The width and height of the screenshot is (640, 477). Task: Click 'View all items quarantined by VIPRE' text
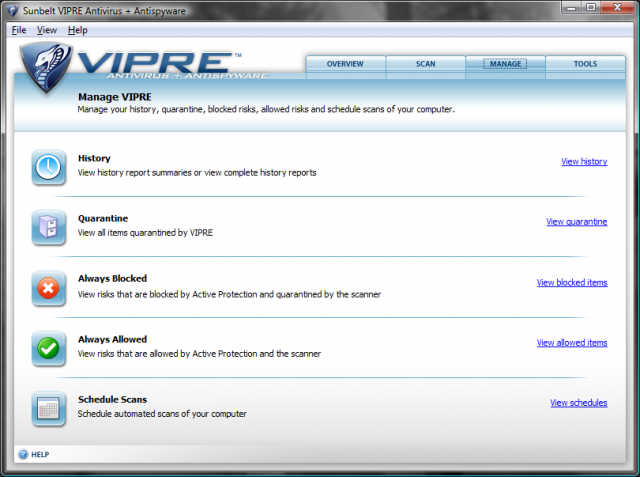click(145, 233)
